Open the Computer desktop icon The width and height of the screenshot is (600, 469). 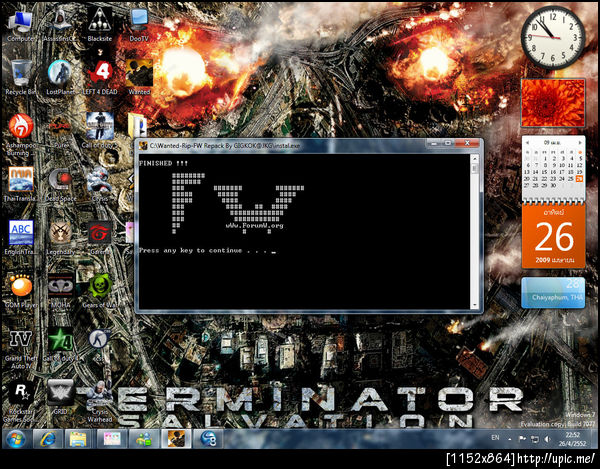[x=20, y=26]
